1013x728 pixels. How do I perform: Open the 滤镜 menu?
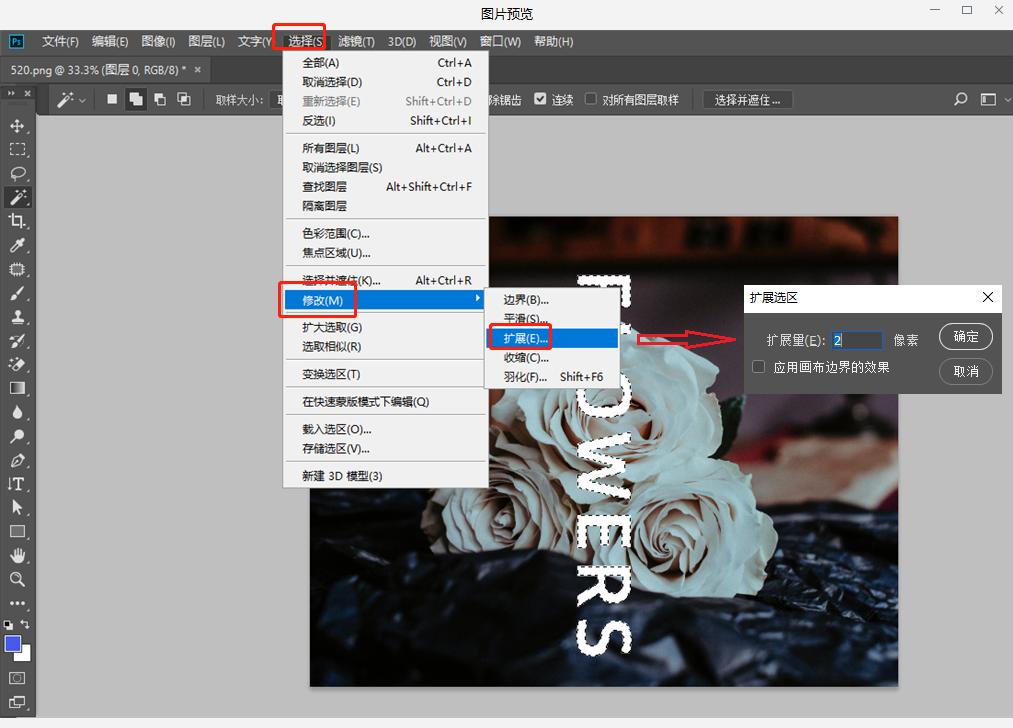pyautogui.click(x=355, y=41)
